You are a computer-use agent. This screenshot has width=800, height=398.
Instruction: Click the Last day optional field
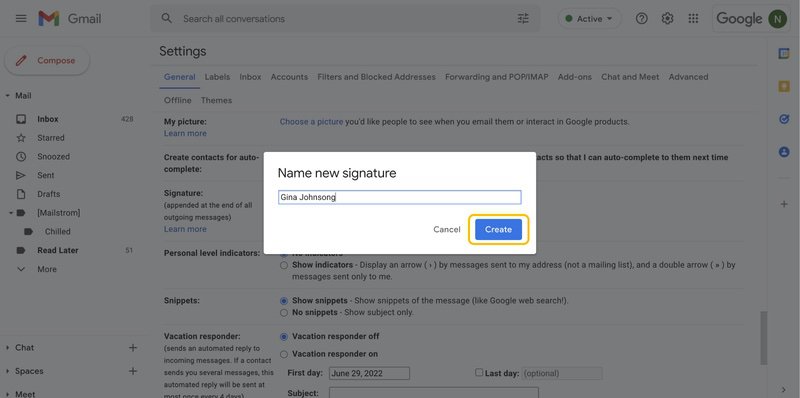[562, 374]
